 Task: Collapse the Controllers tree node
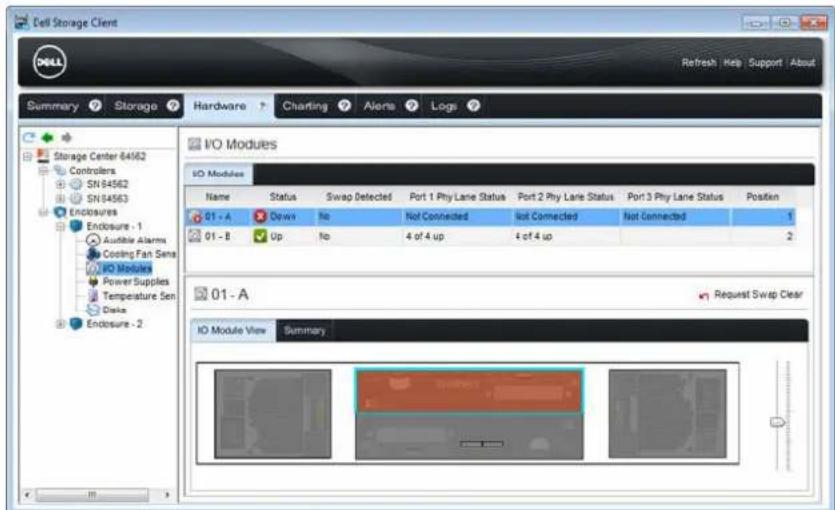44,171
